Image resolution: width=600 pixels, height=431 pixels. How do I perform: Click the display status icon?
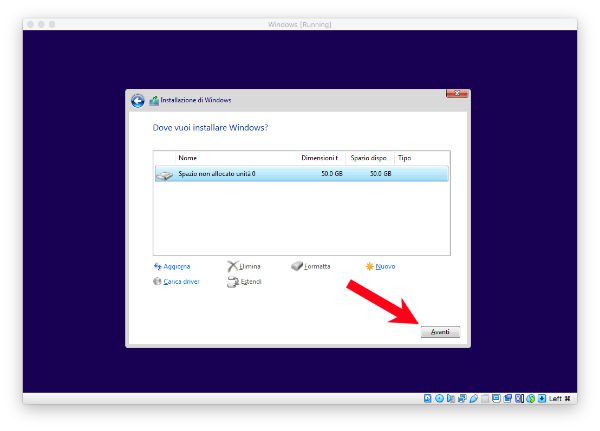tap(496, 398)
